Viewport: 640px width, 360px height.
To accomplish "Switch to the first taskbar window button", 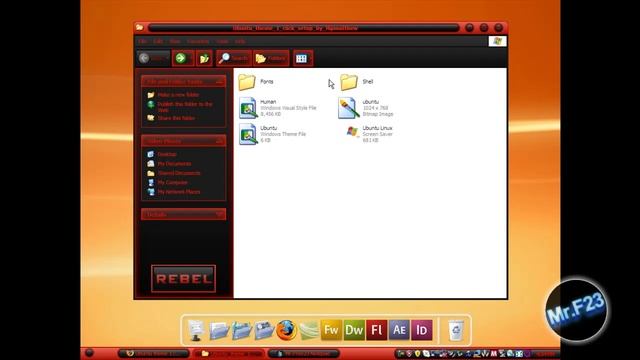I will tap(153, 353).
